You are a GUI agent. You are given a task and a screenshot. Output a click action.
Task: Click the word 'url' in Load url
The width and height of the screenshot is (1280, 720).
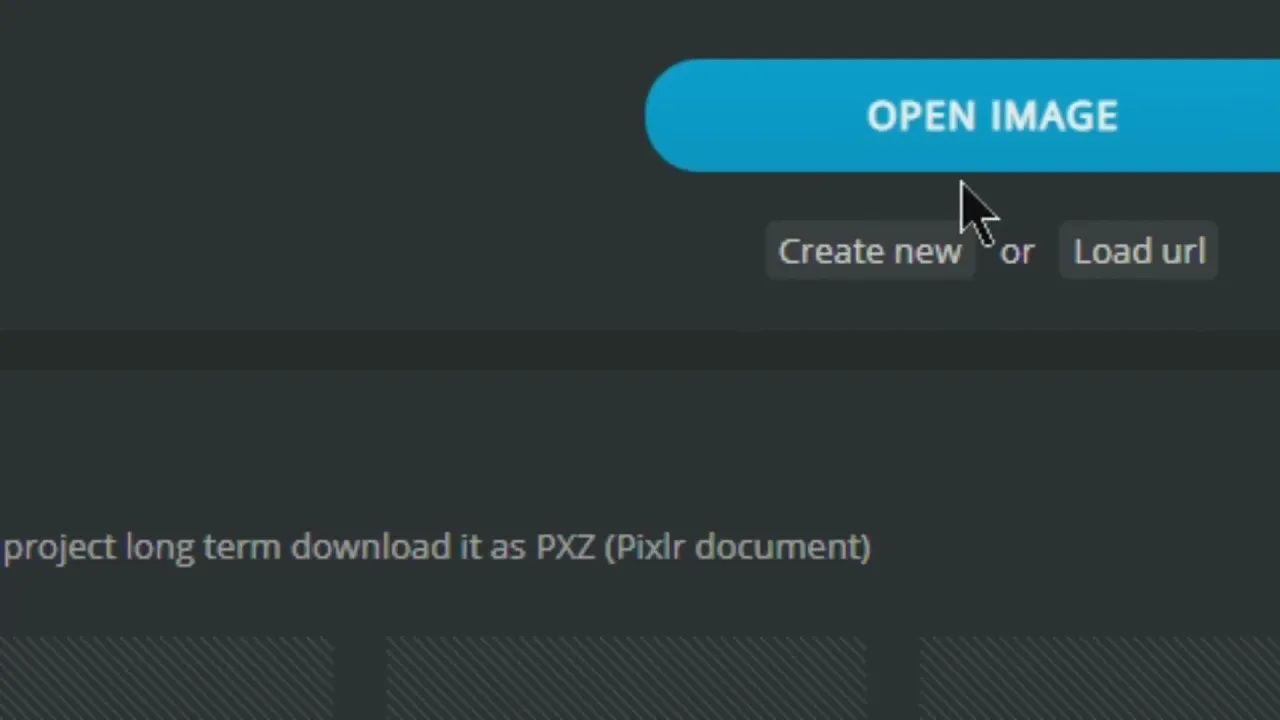point(1183,251)
